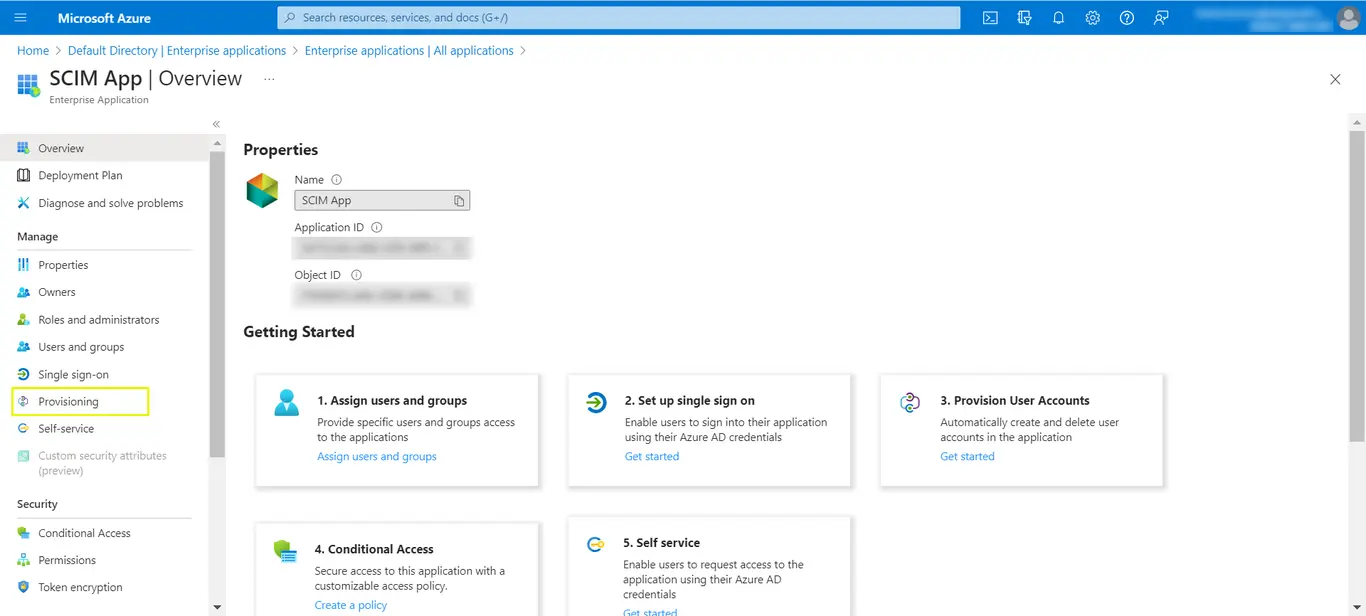Click the SCIM App logo under Properties
The height and width of the screenshot is (616, 1366).
(262, 190)
